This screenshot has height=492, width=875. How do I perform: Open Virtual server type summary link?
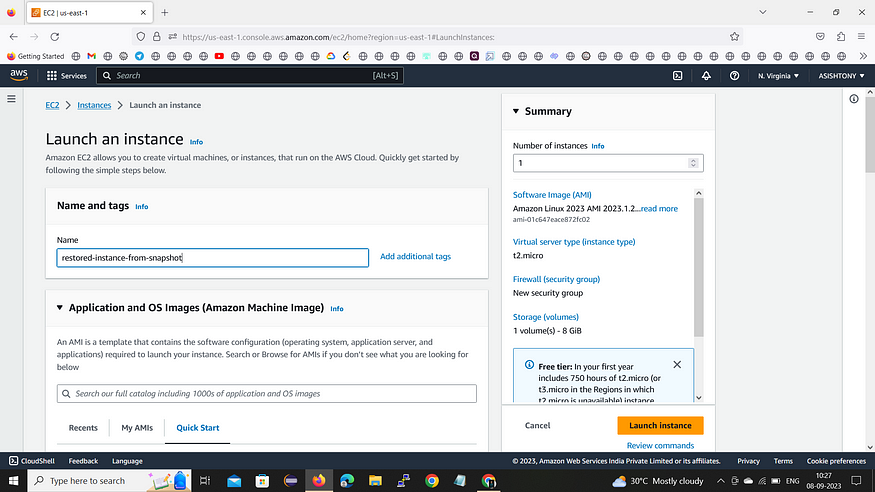pyautogui.click(x=574, y=242)
